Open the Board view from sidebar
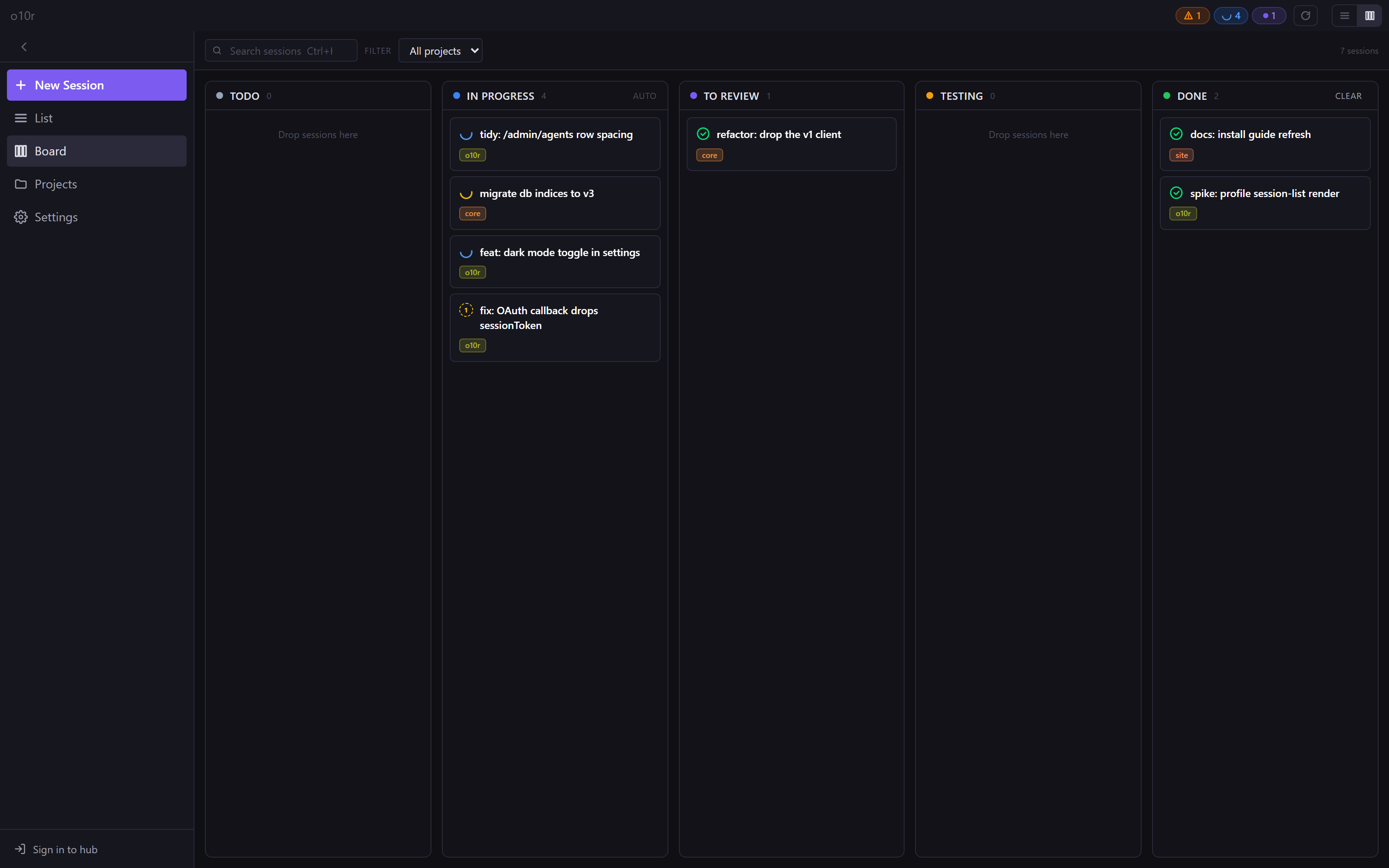The image size is (1389, 868). [96, 151]
